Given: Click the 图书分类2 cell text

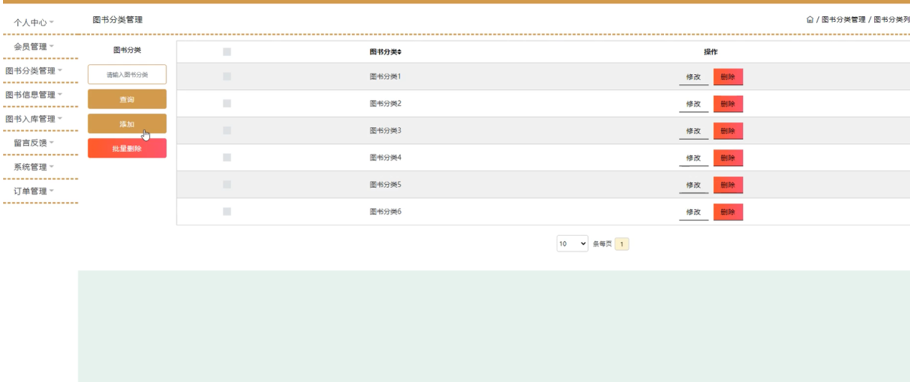Looking at the screenshot, I should pyautogui.click(x=385, y=103).
